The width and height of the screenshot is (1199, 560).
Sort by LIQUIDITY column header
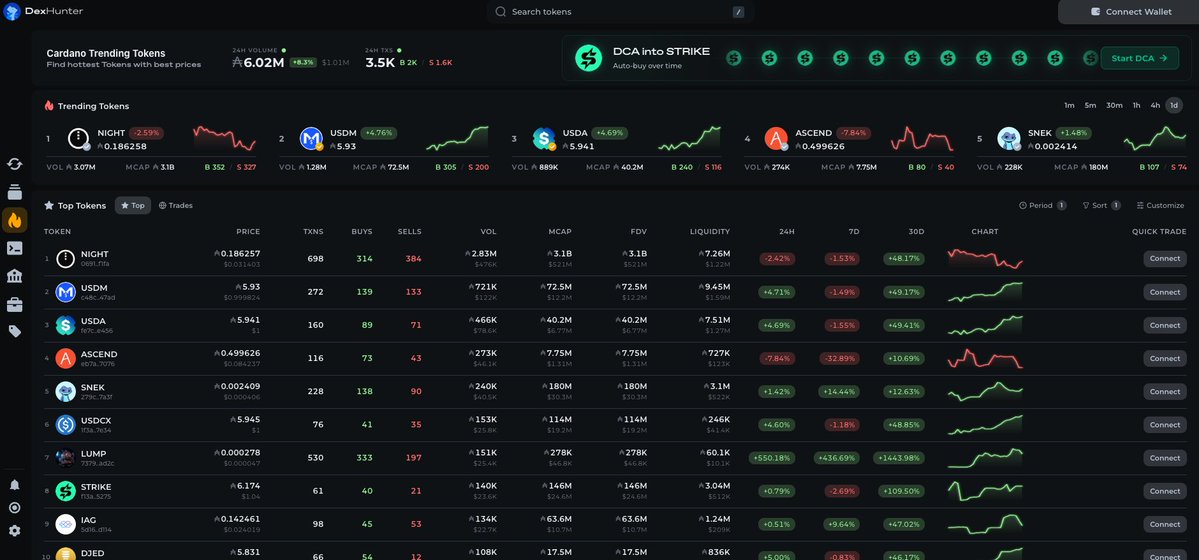710,232
